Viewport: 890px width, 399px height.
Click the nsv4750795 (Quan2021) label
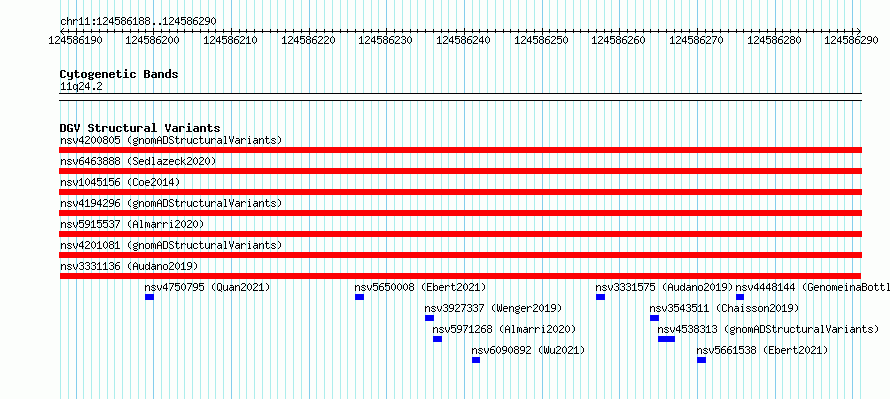[x=207, y=287]
